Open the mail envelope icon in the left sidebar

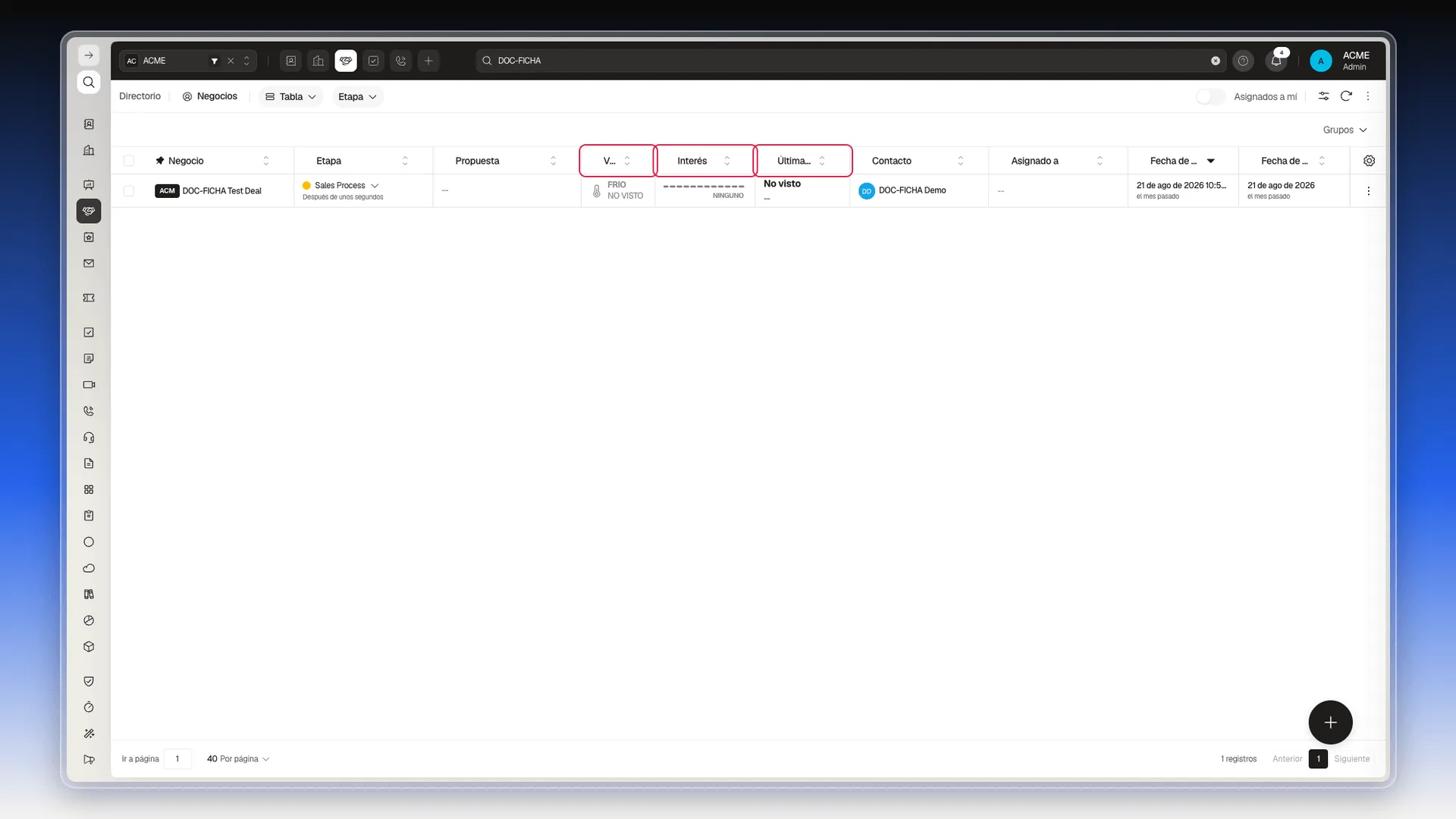point(89,263)
